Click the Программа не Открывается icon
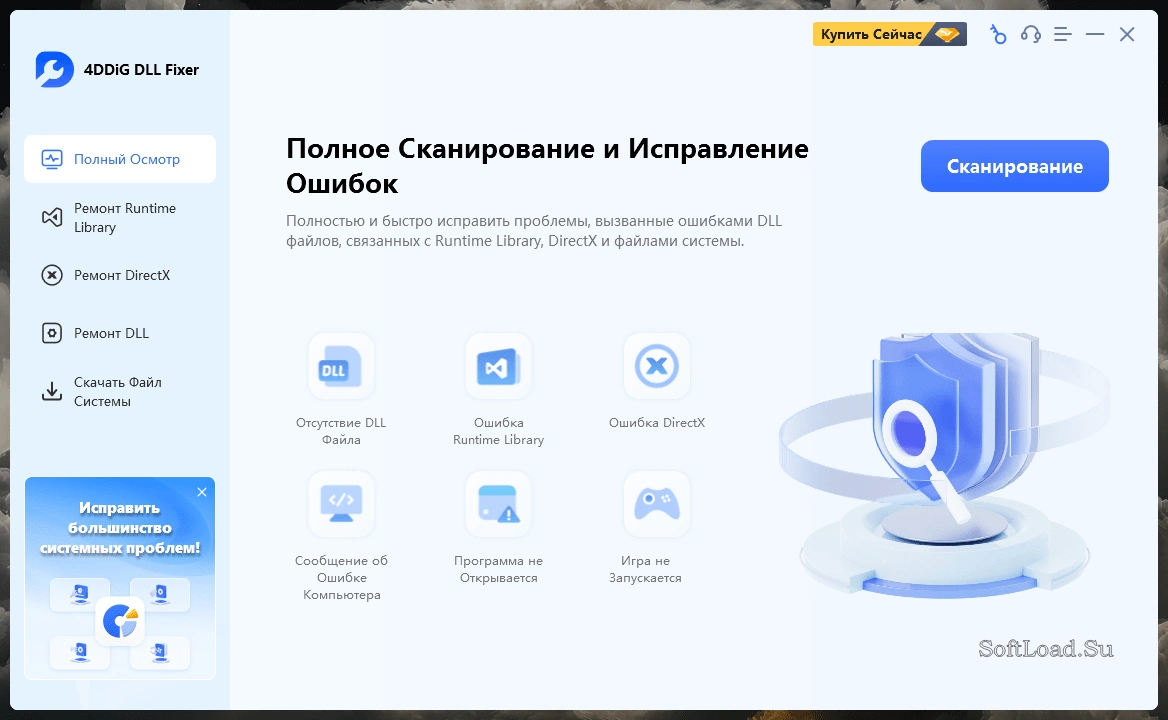This screenshot has width=1168, height=720. pos(498,504)
